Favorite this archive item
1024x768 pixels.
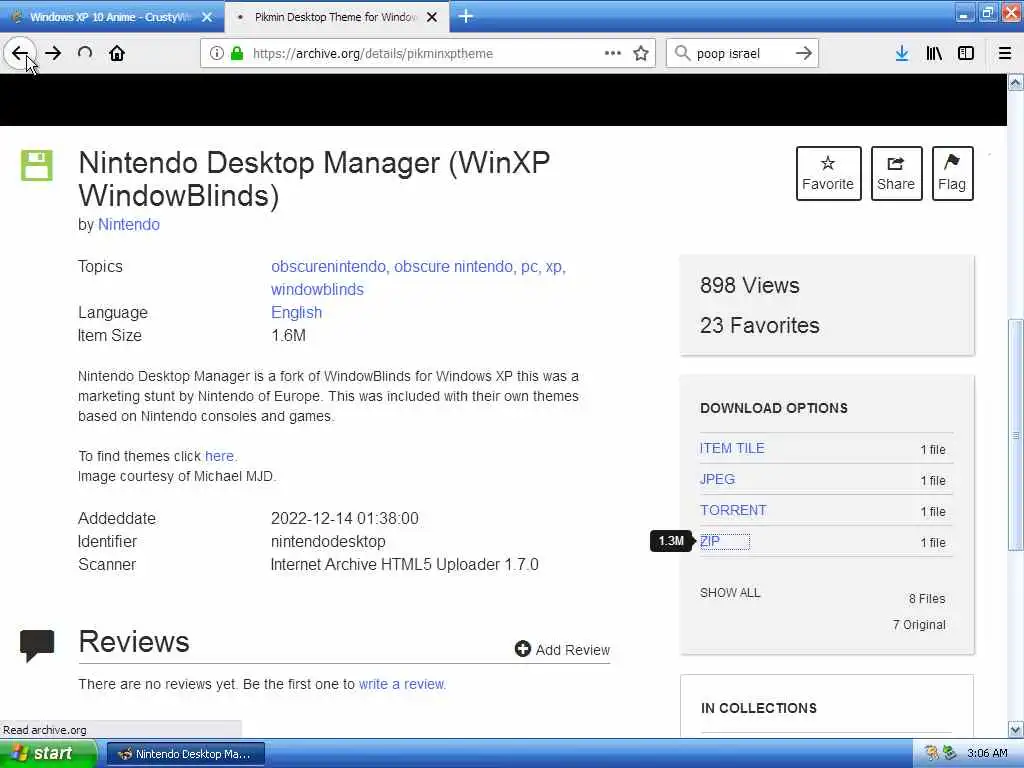click(x=828, y=174)
